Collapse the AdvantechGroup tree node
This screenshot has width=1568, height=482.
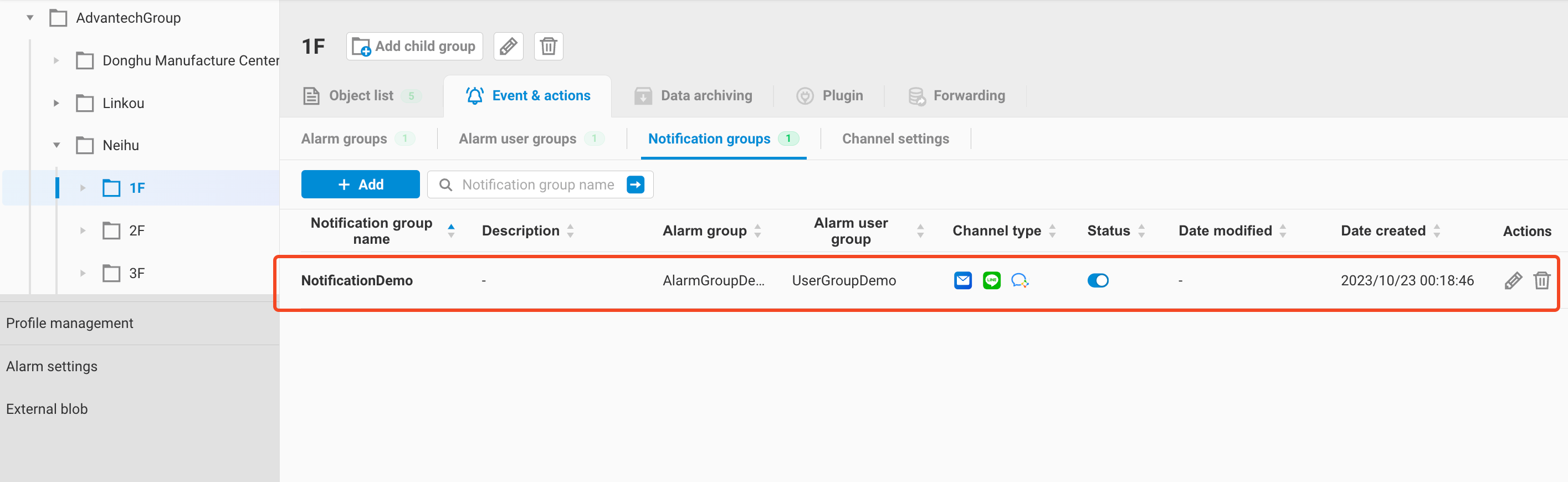point(30,18)
